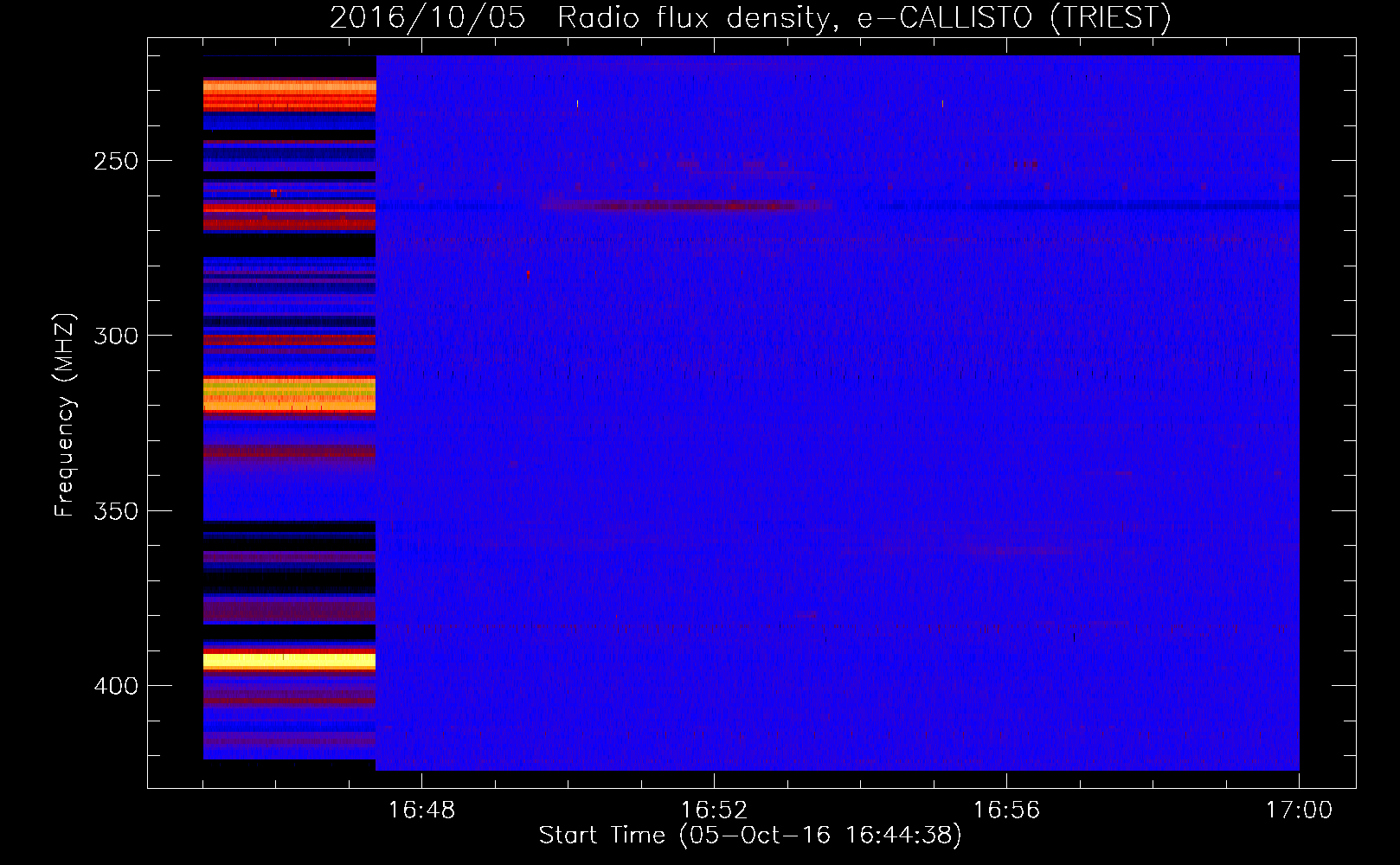
Task: Click the bright yellow band near 395 MHz
Action: click(x=289, y=662)
